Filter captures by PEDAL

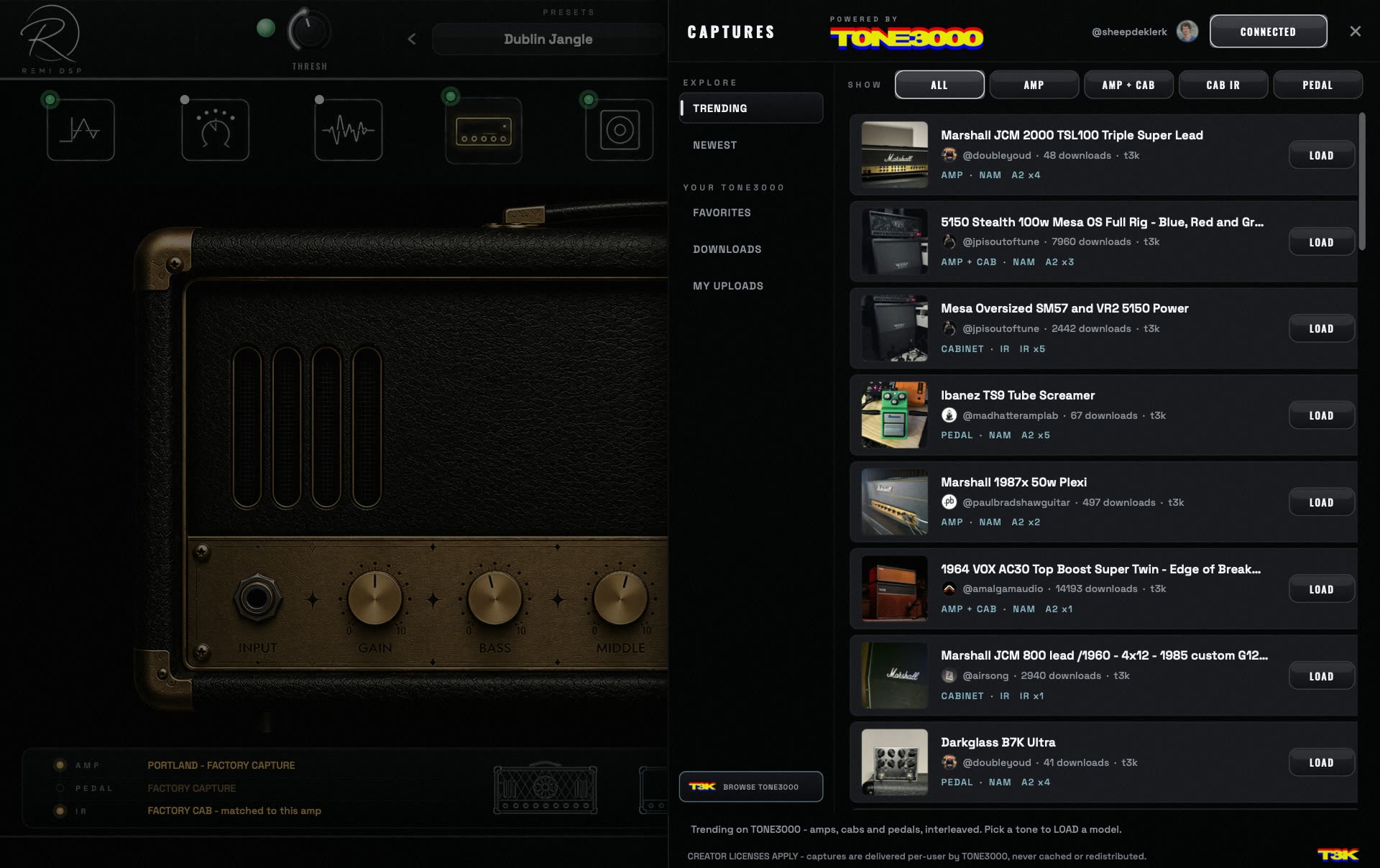1317,85
